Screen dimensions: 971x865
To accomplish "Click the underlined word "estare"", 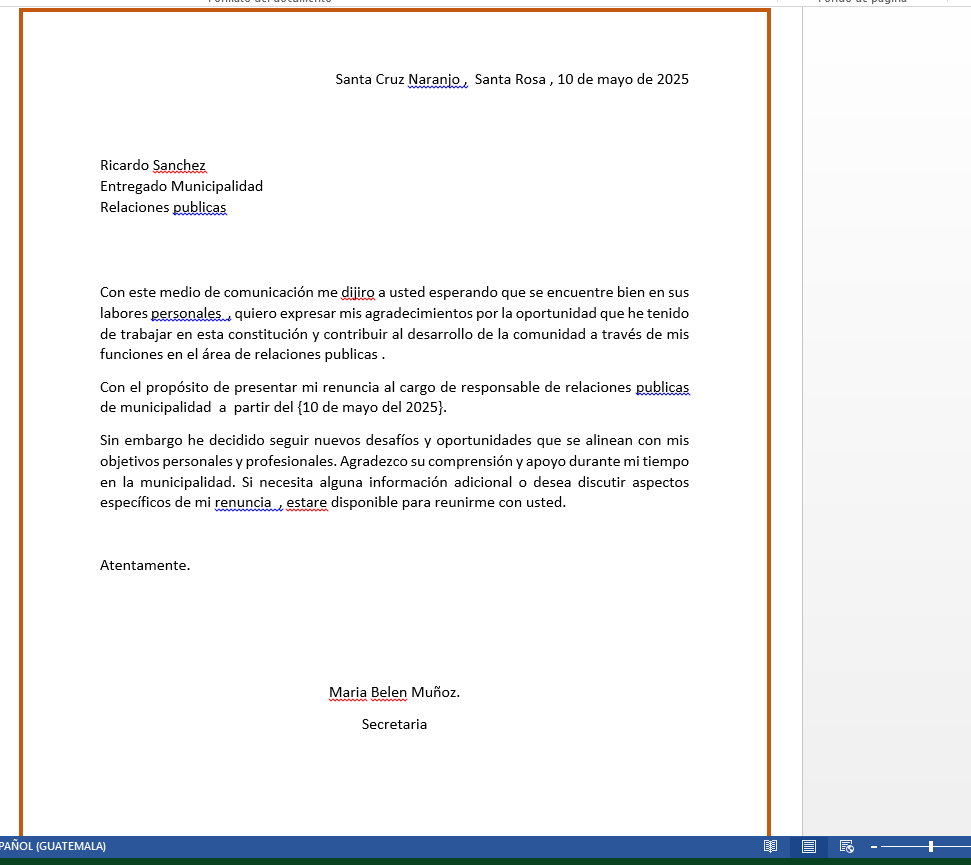I will pos(307,502).
